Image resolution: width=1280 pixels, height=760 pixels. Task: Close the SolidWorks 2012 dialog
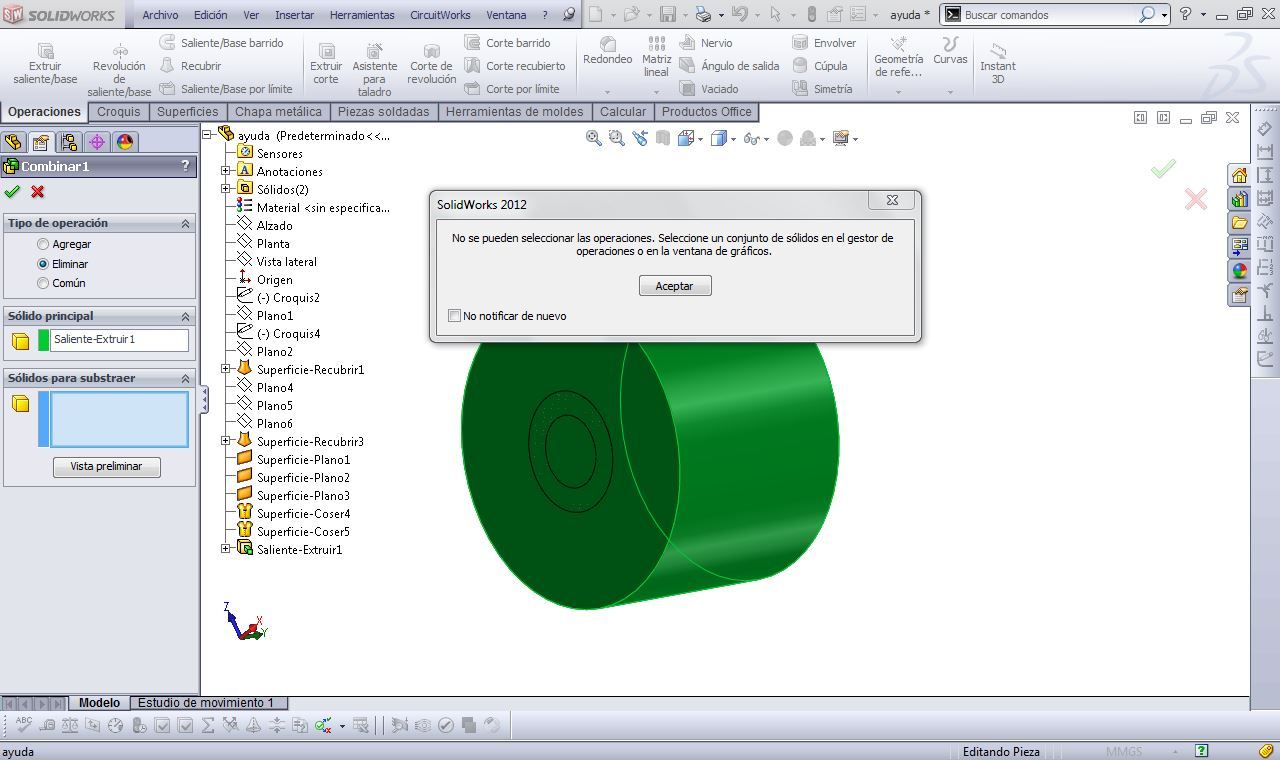(892, 200)
